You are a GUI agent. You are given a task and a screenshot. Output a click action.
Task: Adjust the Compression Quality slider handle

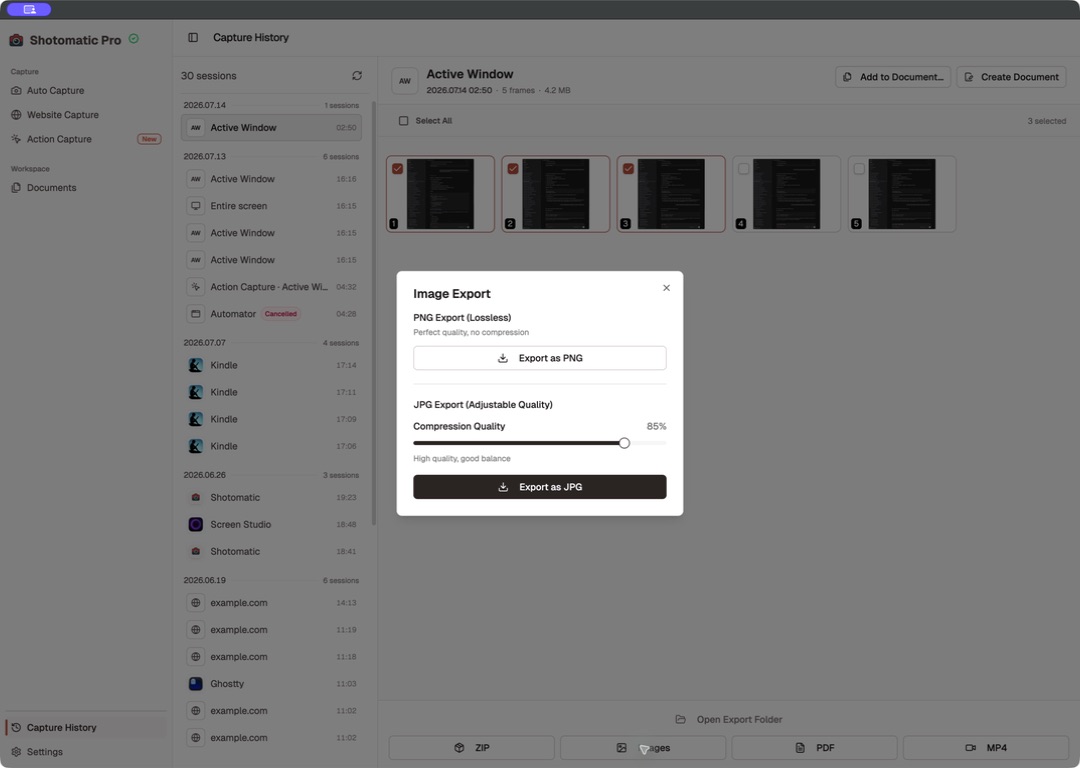click(624, 443)
